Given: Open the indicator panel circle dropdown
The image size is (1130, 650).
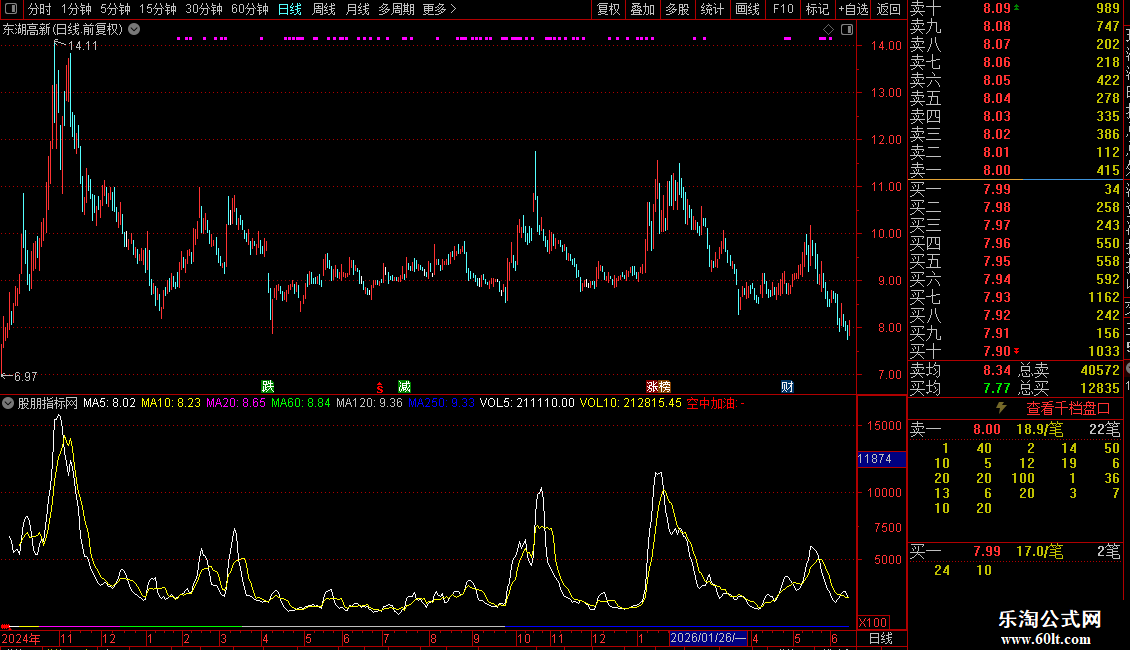Looking at the screenshot, I should (8, 403).
